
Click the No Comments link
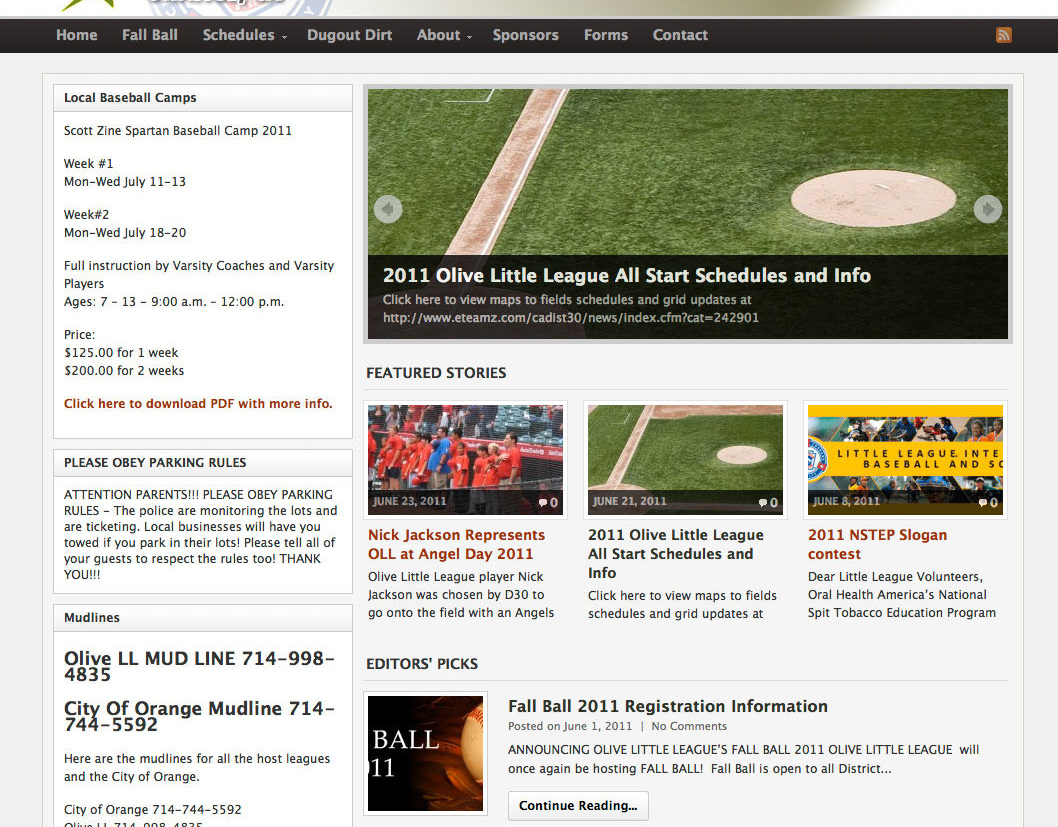tap(689, 726)
